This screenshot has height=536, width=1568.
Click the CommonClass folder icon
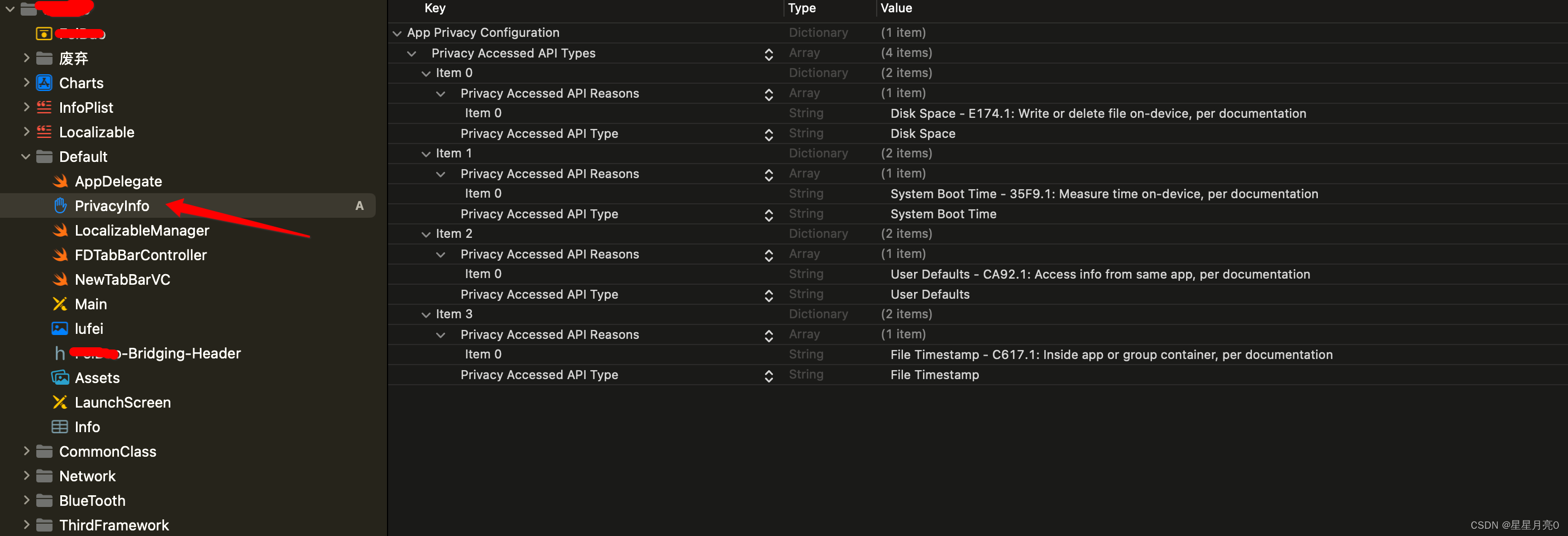click(x=44, y=452)
